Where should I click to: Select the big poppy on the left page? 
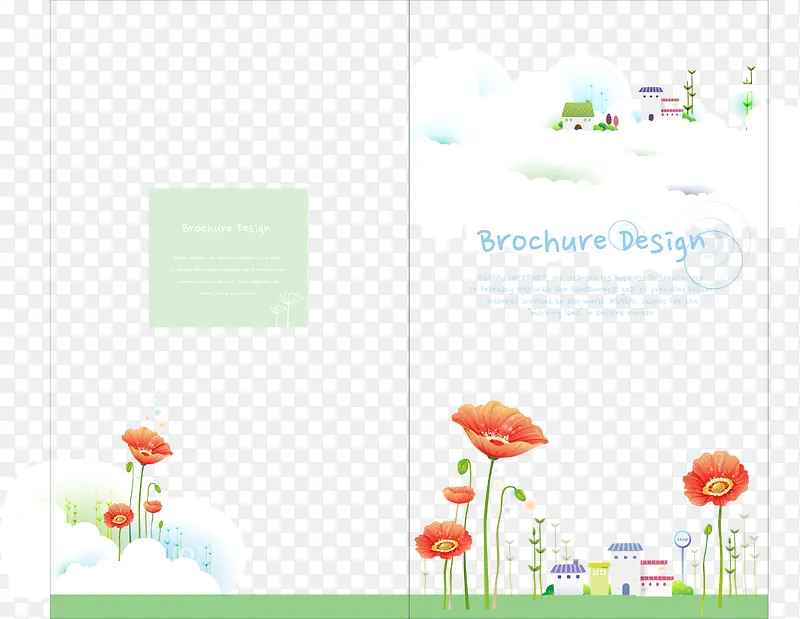(x=146, y=445)
